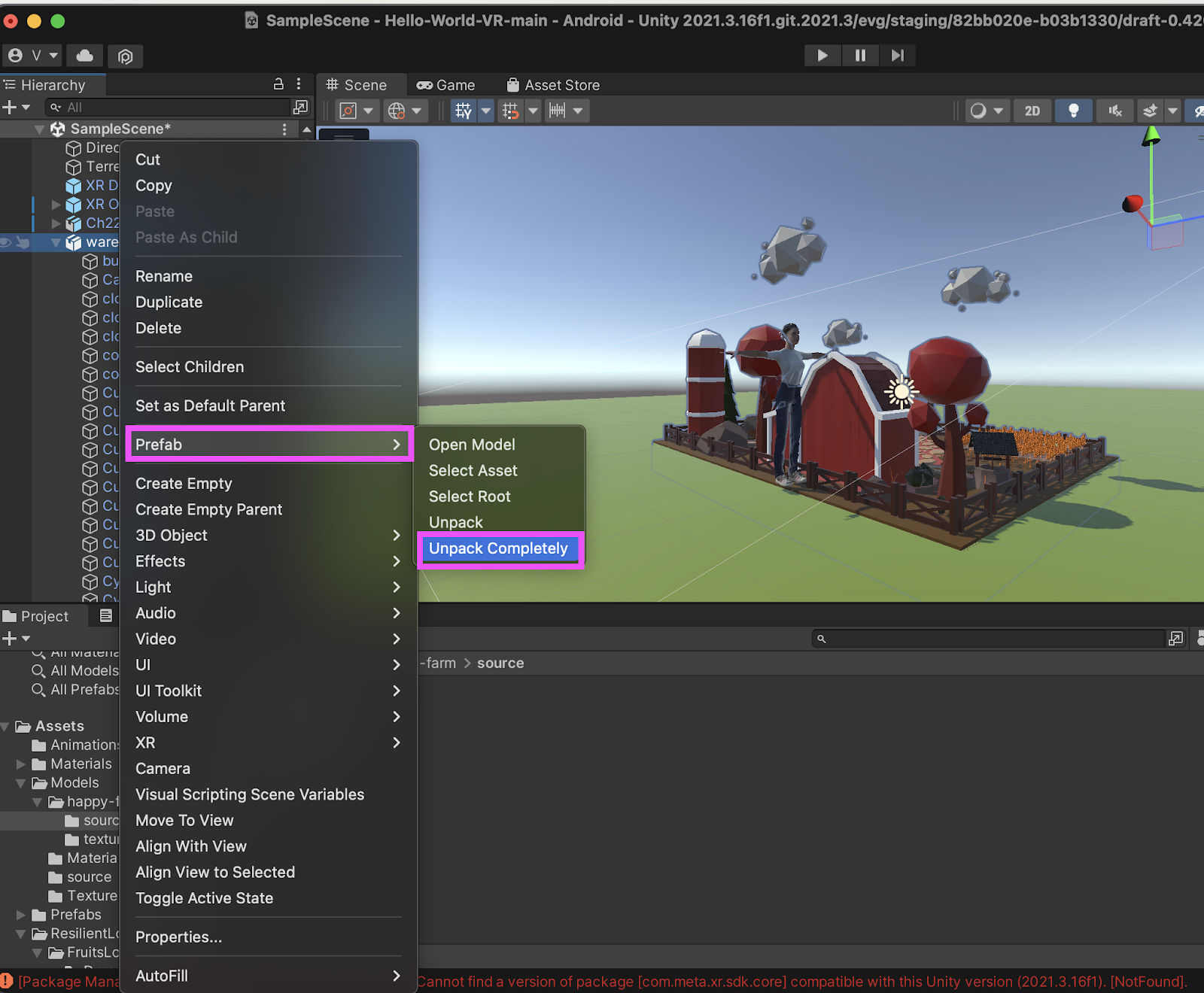Collapse the Models folder in Project
Screen dimensions: 1204x993
[x=21, y=783]
